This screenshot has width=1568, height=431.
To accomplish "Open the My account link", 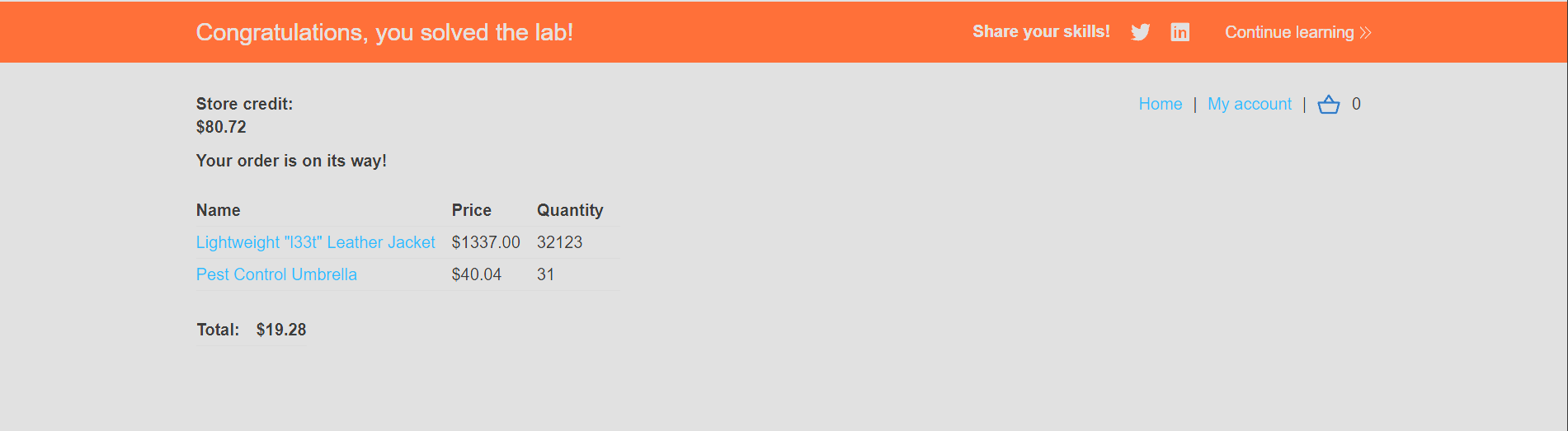I will point(1250,104).
